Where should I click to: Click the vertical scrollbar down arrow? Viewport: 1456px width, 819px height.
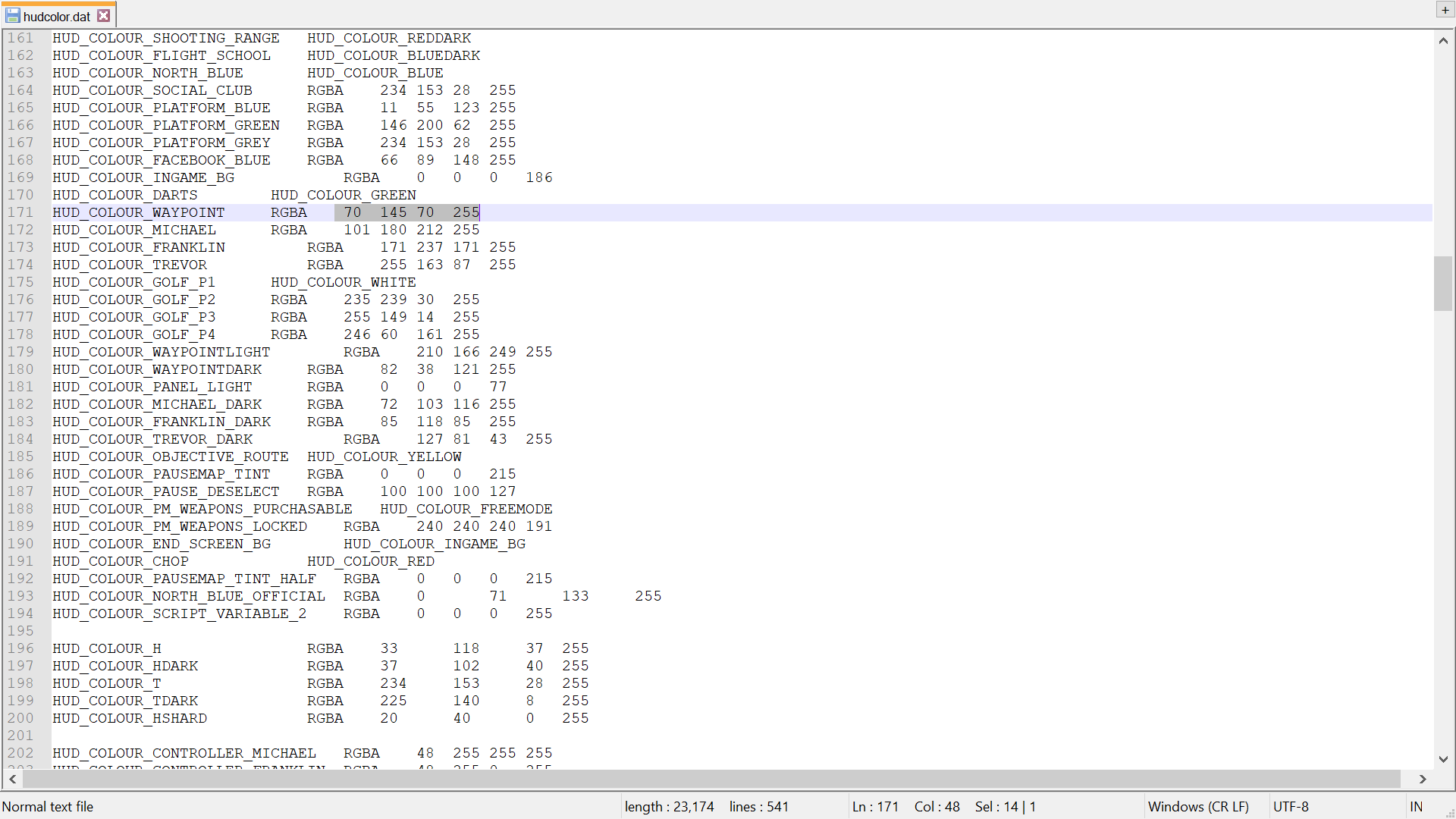(1443, 759)
